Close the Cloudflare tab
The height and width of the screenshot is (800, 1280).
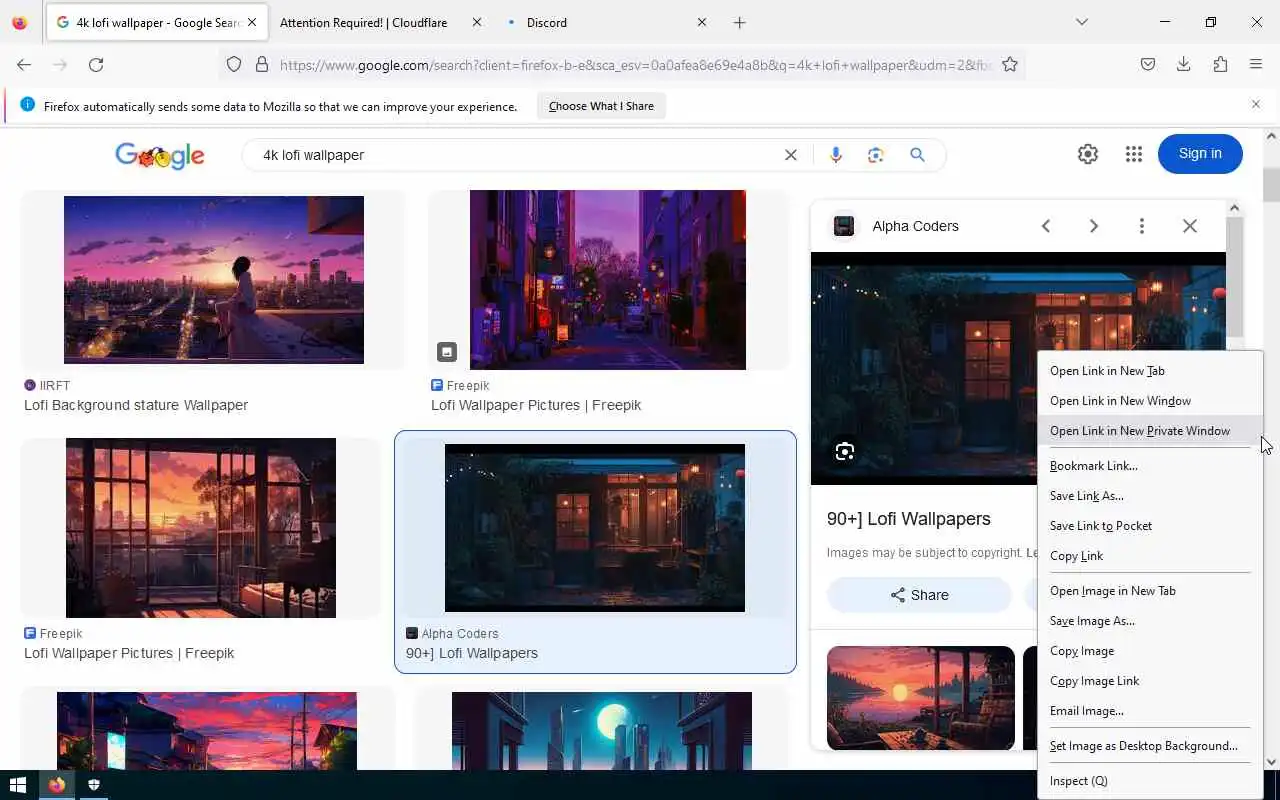tap(476, 22)
